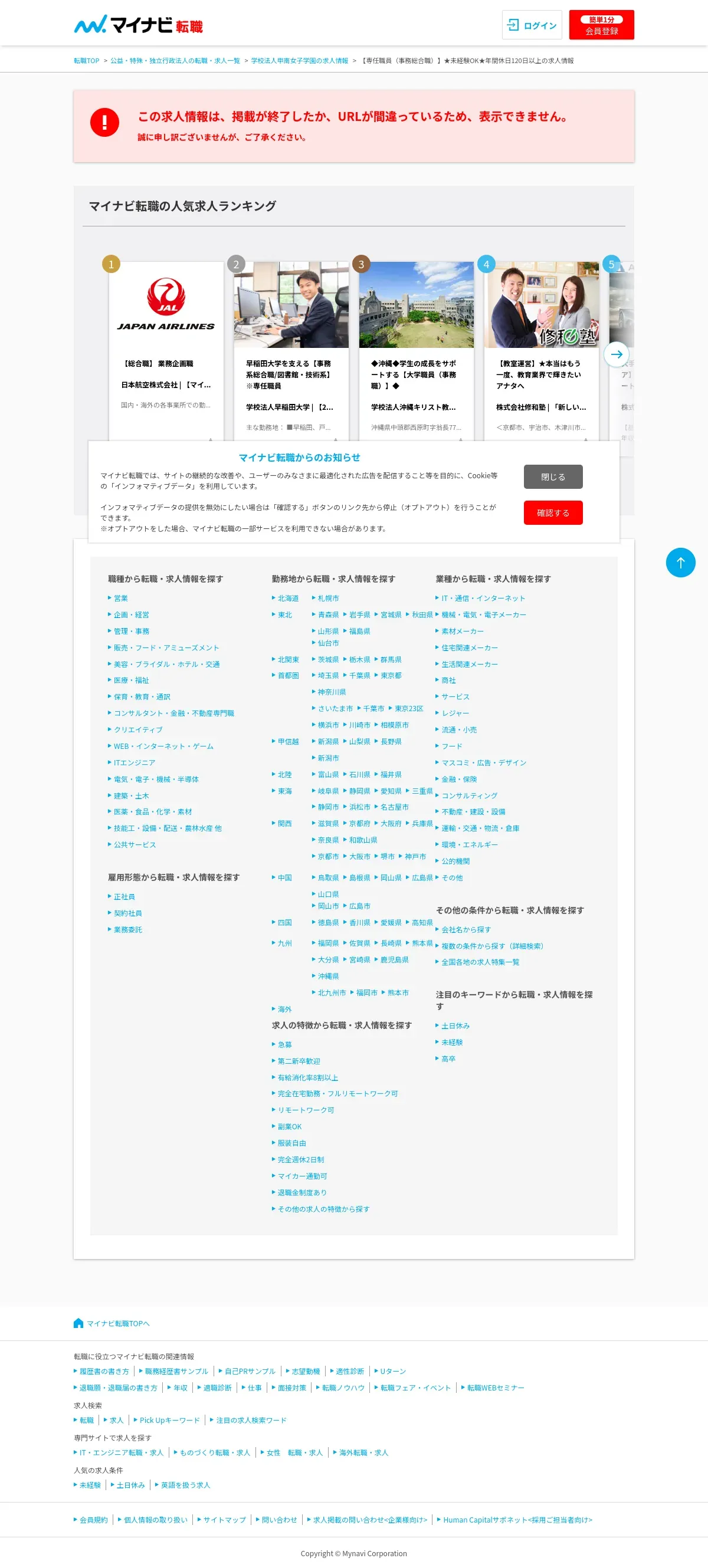
Task: Select 契約社員 employment type
Action: 128,913
